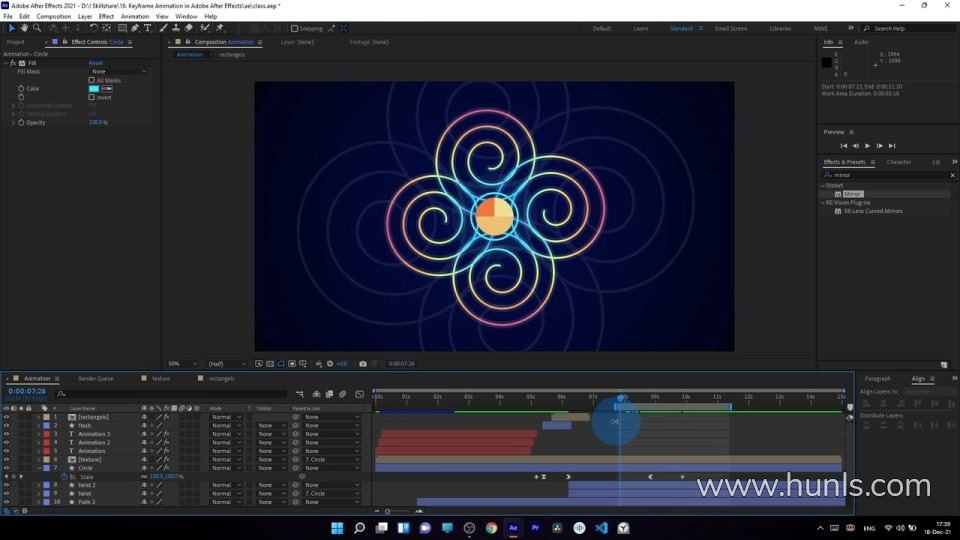Open the 50% magnification dropdown

(x=181, y=364)
